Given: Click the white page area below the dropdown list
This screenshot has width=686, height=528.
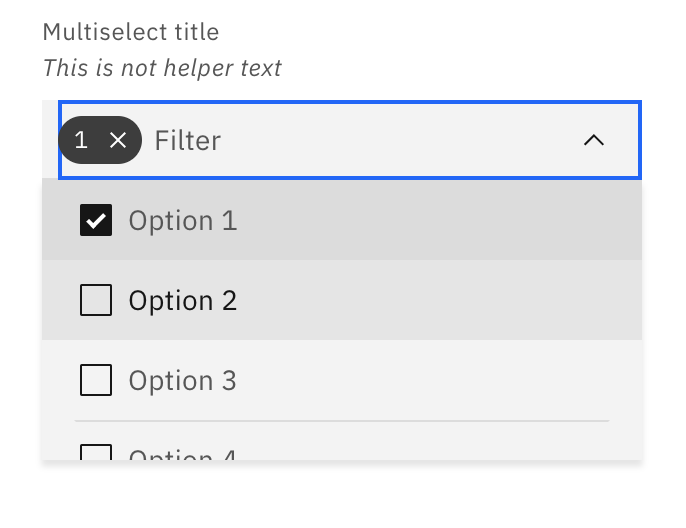Looking at the screenshot, I should (342, 497).
